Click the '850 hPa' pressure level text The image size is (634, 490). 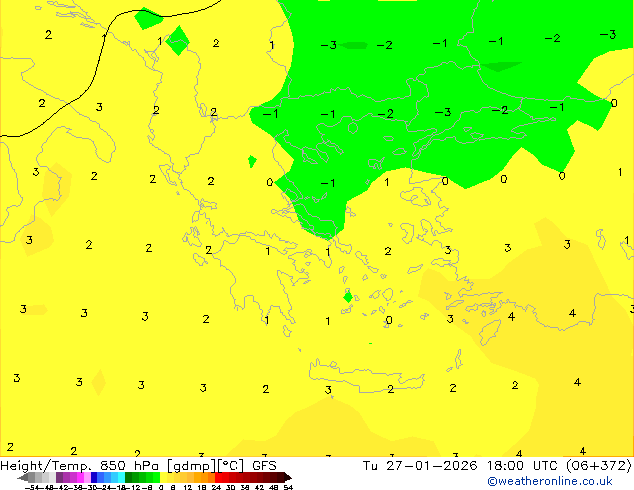coord(129,466)
